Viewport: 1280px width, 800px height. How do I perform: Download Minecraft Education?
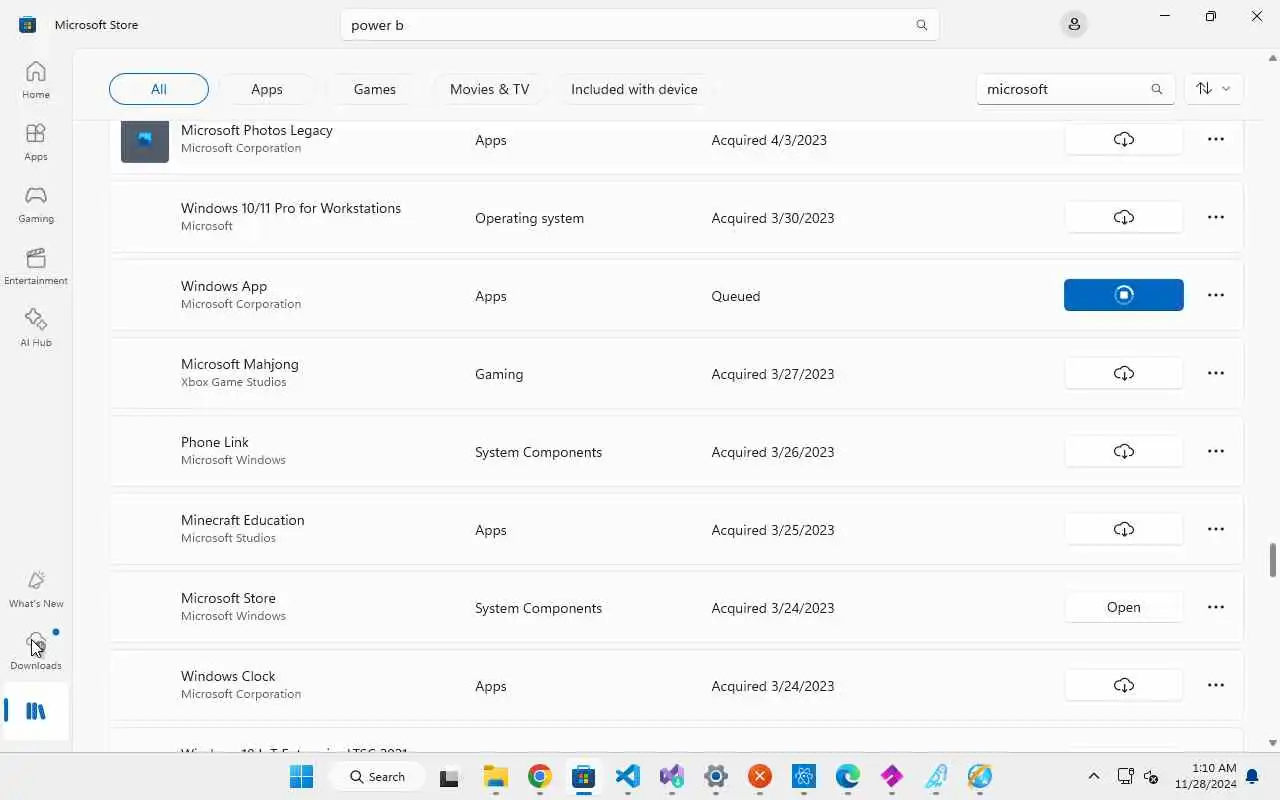point(1124,529)
